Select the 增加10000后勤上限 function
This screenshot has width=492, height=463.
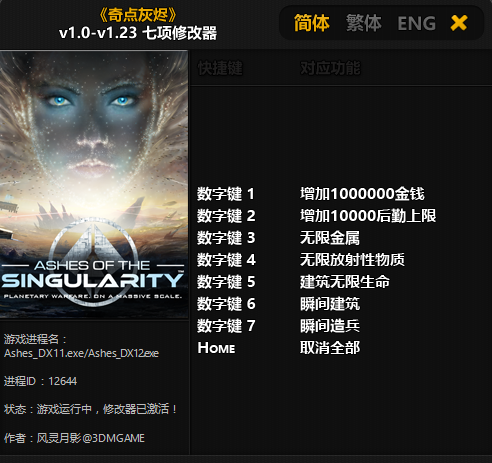[x=368, y=216]
